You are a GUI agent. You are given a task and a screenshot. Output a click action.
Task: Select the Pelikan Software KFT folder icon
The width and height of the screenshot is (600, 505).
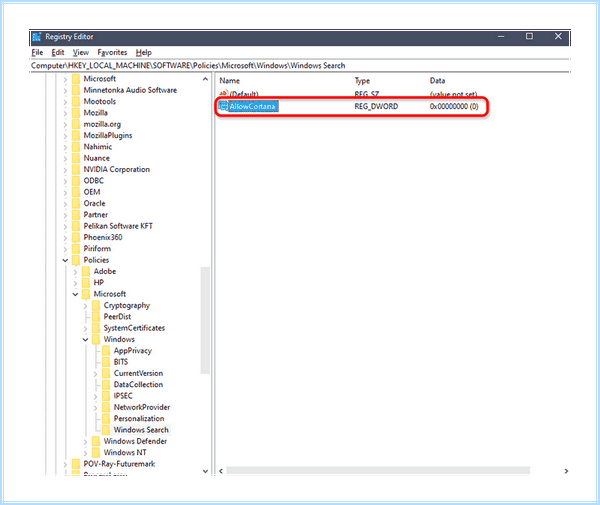click(76, 226)
